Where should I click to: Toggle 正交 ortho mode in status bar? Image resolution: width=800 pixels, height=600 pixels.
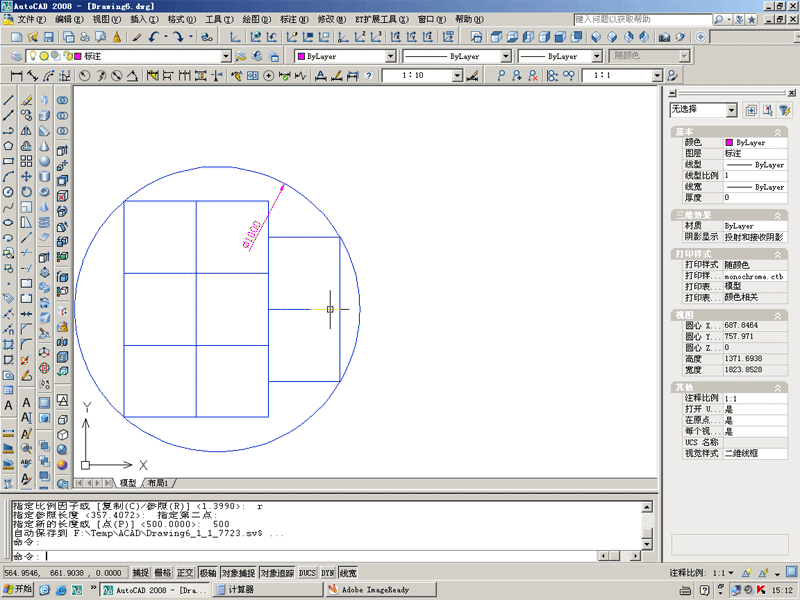(x=185, y=573)
